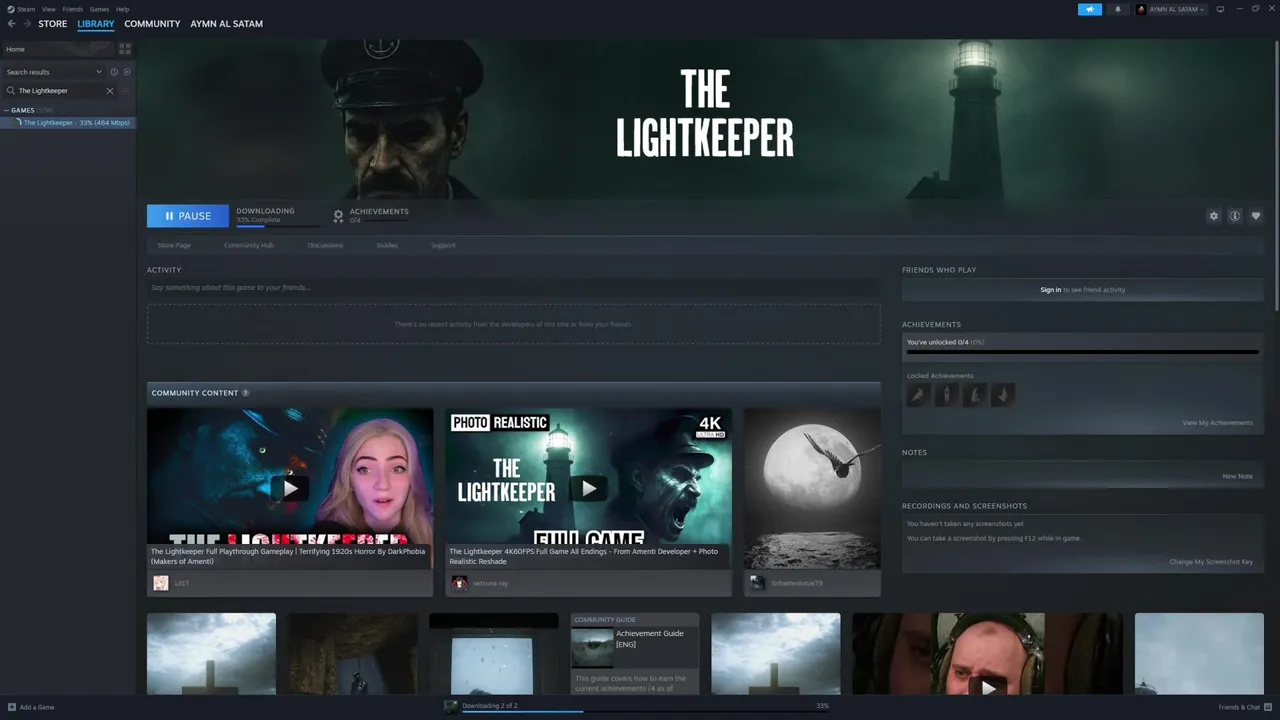Select the fourth locked achievement icon
Viewport: 1280px width, 720px height.
[x=1002, y=395]
